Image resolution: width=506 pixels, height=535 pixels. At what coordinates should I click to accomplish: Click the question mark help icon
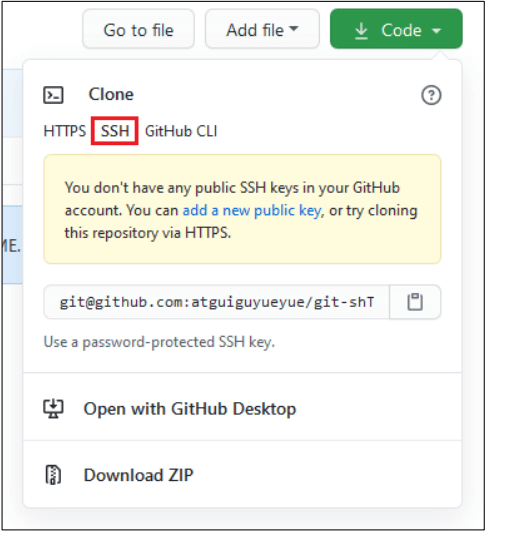pyautogui.click(x=431, y=95)
